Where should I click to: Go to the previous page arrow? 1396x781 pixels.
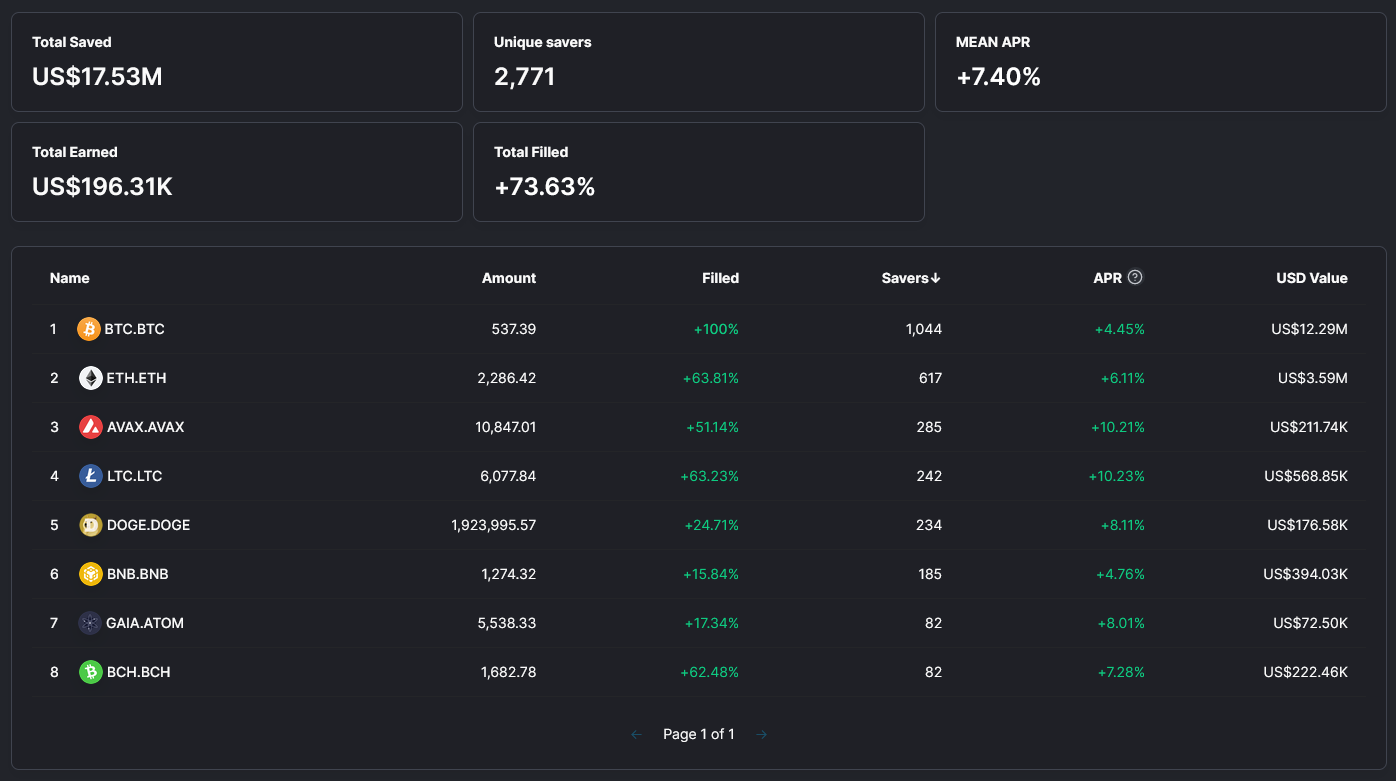click(x=636, y=735)
